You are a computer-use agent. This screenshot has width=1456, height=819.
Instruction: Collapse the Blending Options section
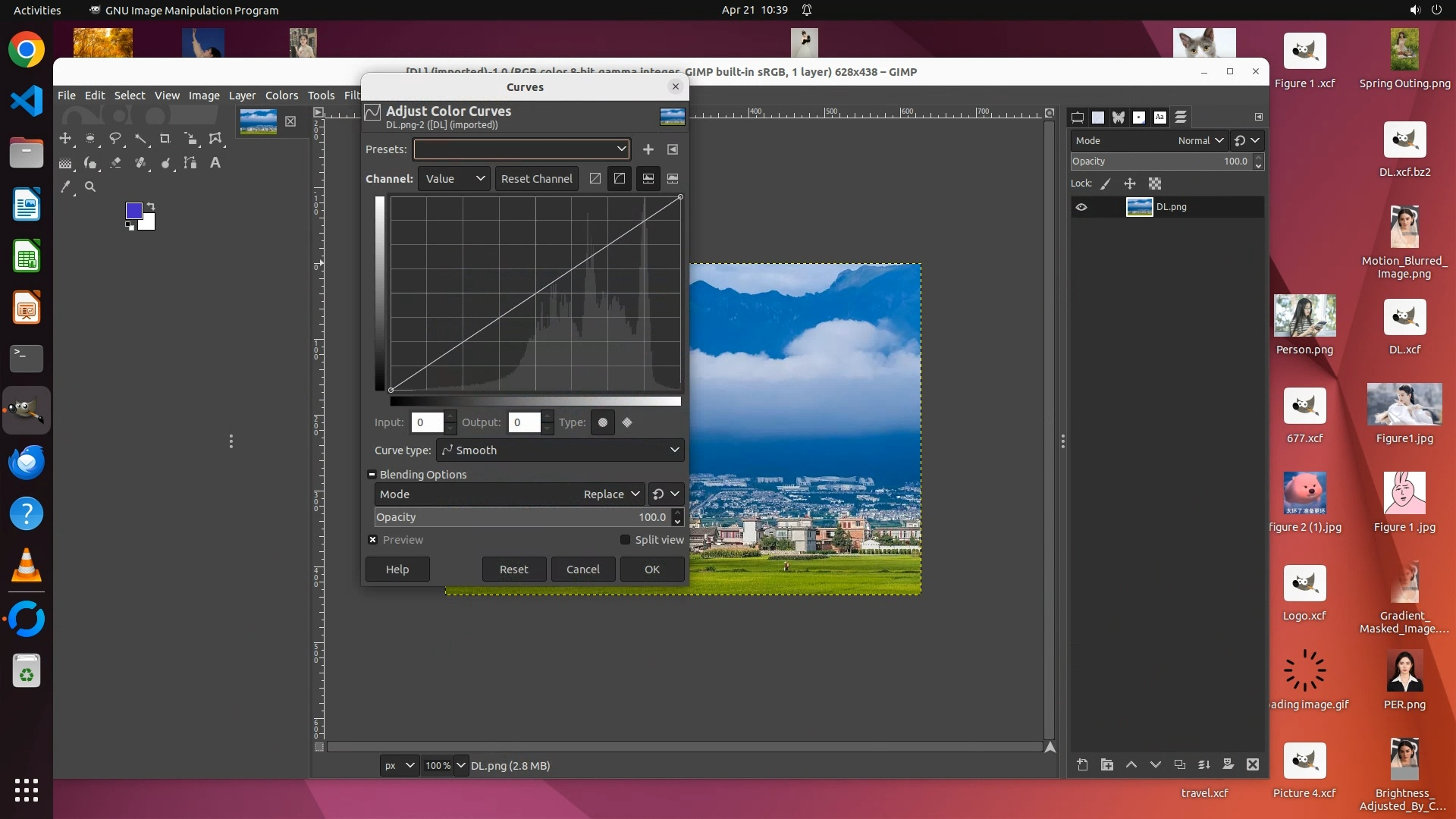pyautogui.click(x=372, y=475)
